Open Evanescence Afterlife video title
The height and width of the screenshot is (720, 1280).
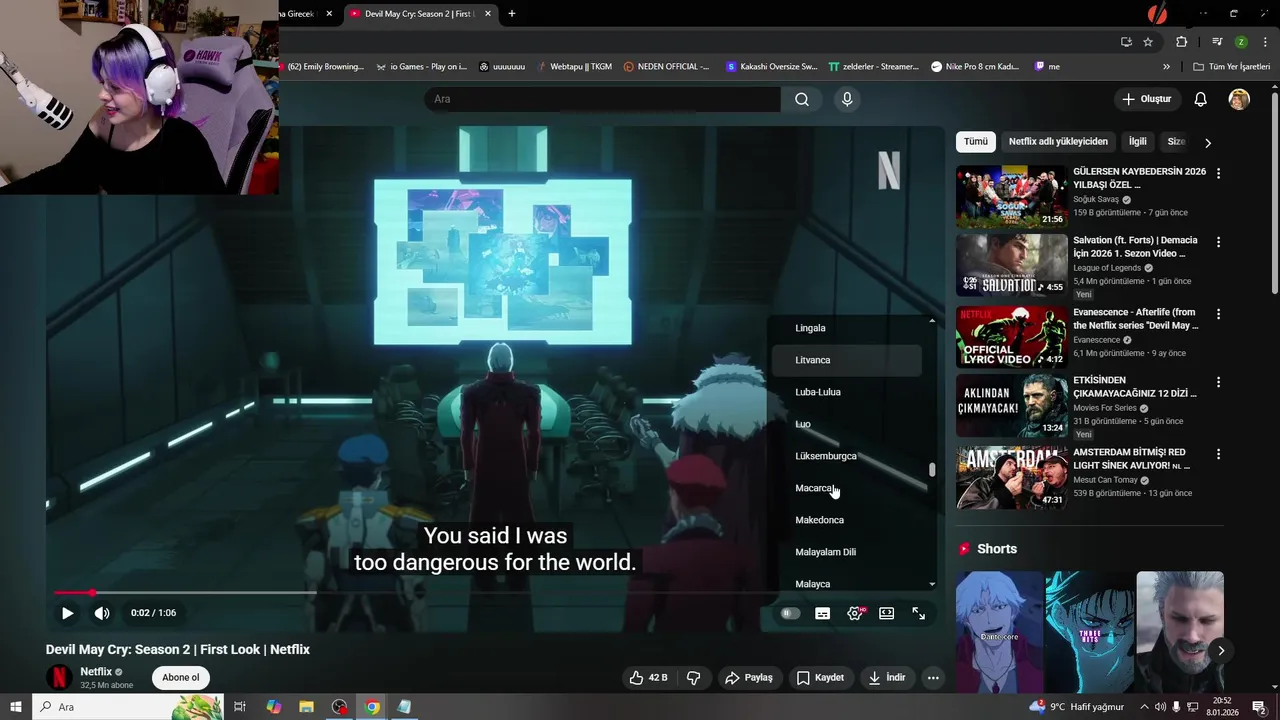click(1135, 319)
